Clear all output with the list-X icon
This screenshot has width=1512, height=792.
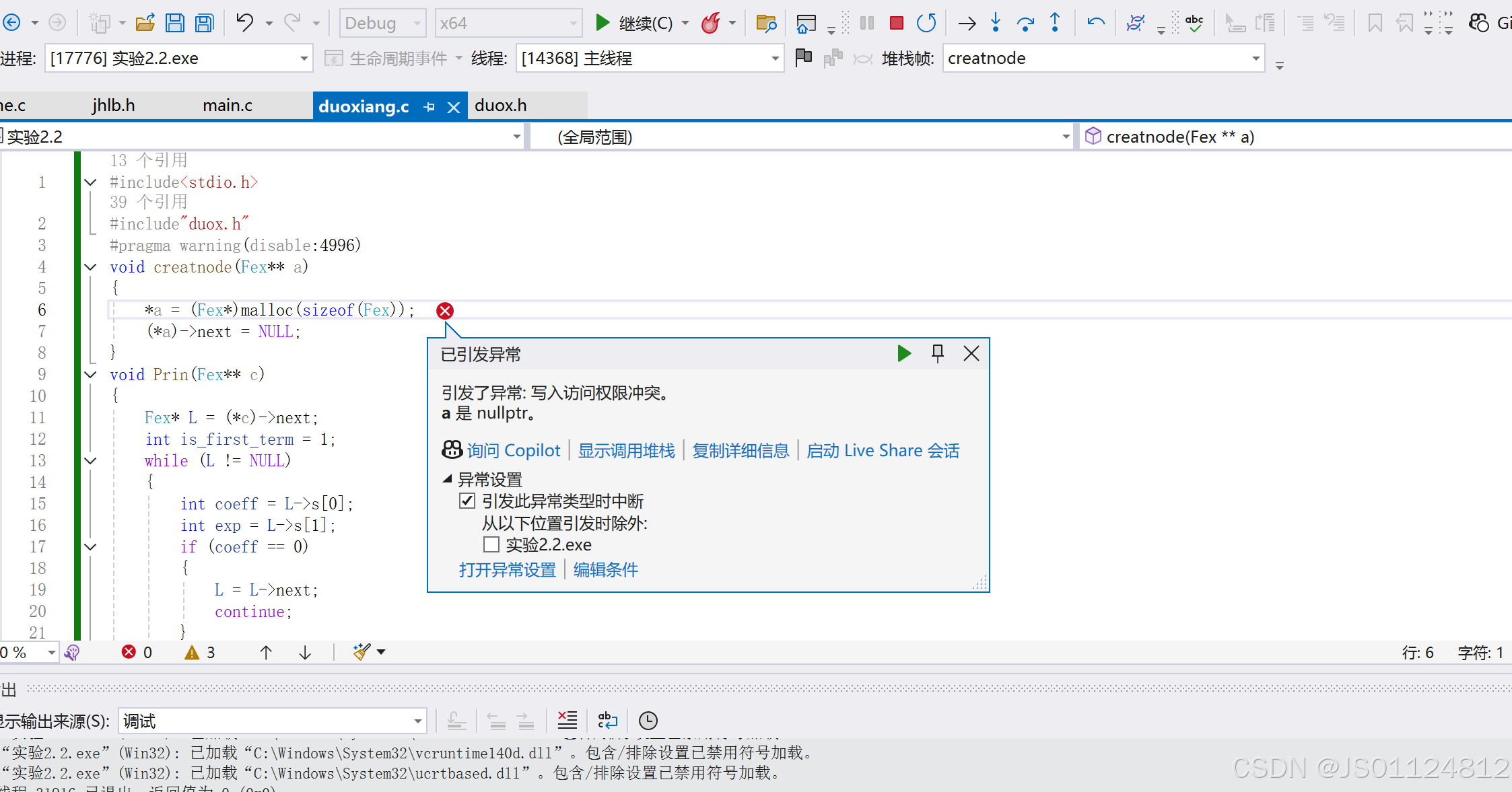pyautogui.click(x=568, y=721)
